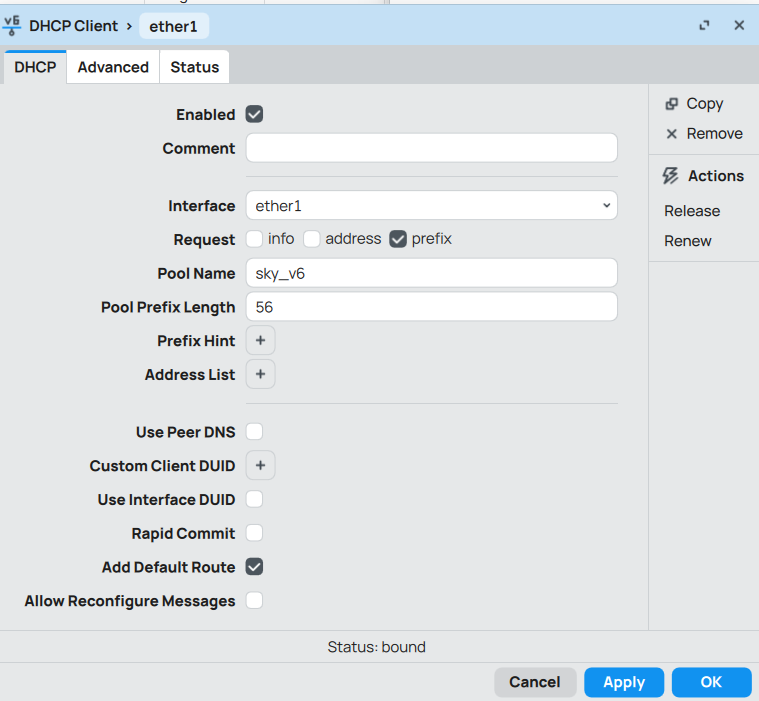This screenshot has width=759, height=701.
Task: Expand the dialog with the maximize icon
Action: pos(704,25)
